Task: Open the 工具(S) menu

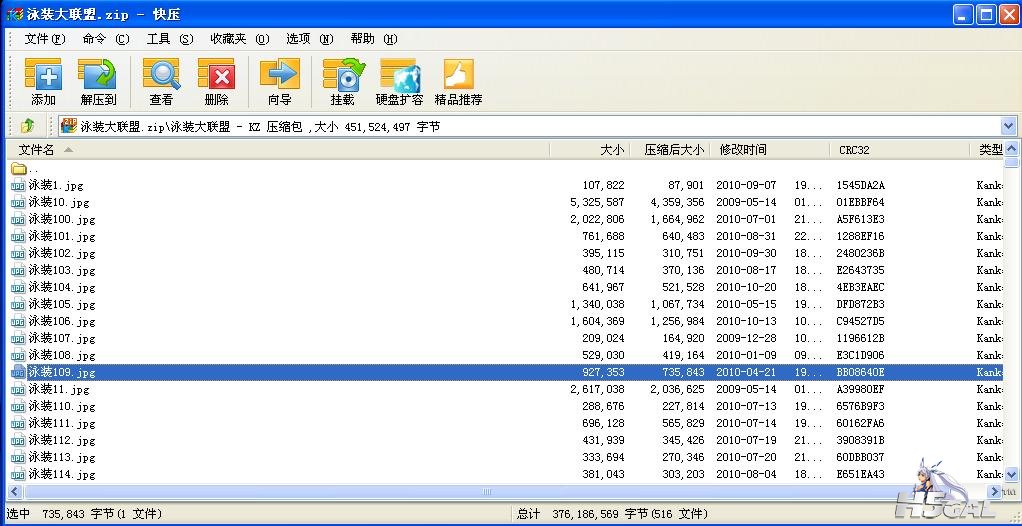Action: point(170,39)
